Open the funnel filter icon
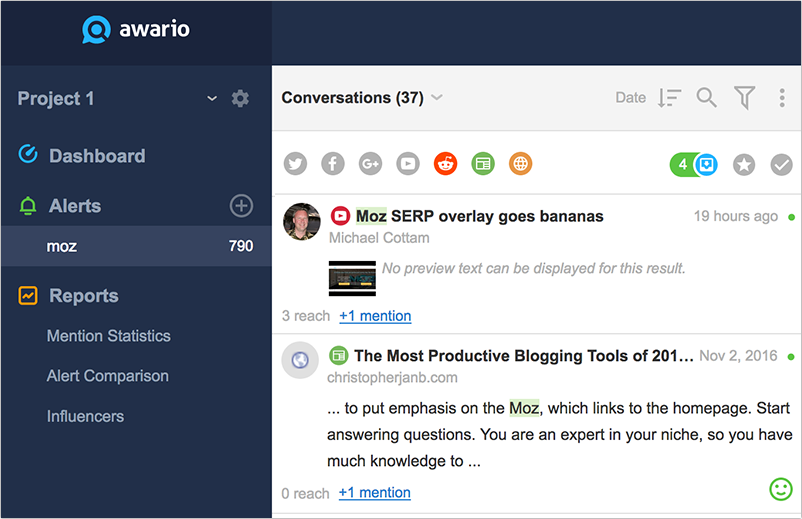This screenshot has height=519, width=802. (x=744, y=97)
